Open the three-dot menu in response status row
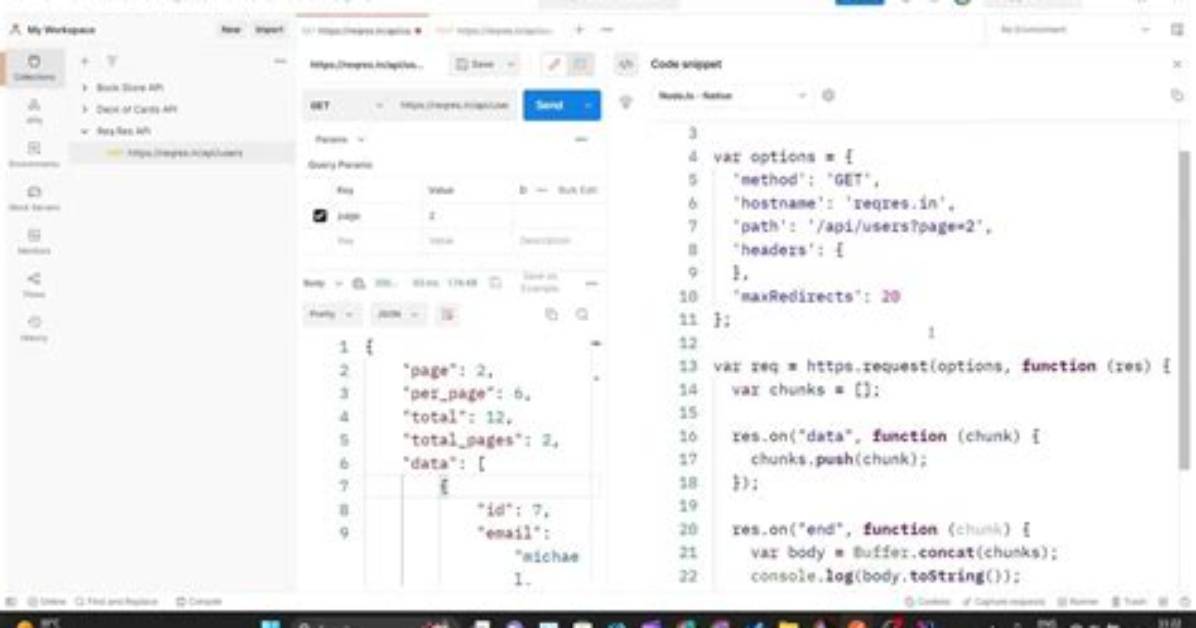 pyautogui.click(x=591, y=284)
